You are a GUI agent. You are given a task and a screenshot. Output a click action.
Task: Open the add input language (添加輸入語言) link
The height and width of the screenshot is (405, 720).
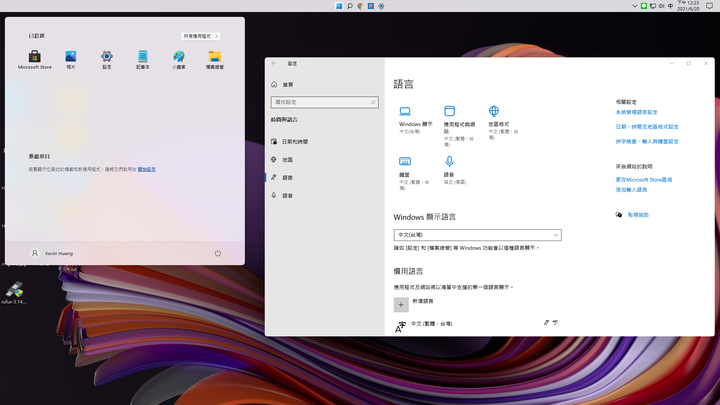(631, 190)
